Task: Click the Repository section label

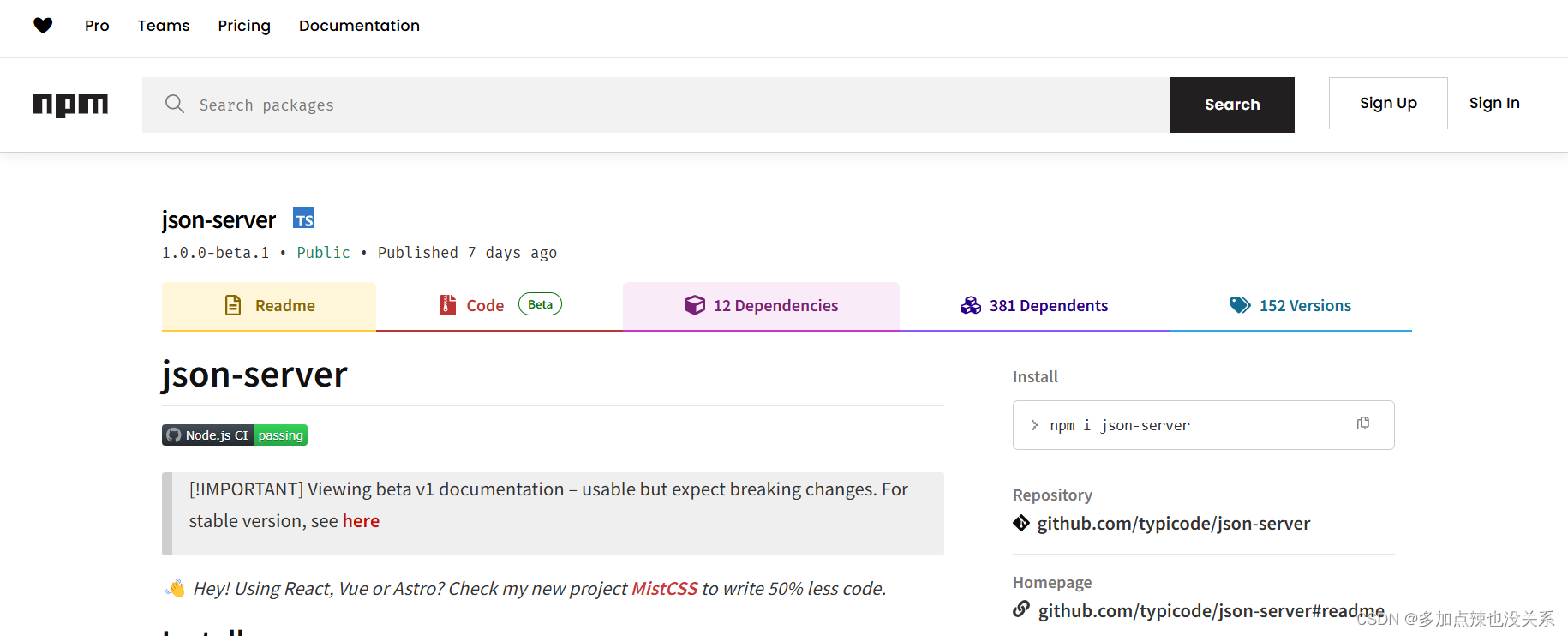Action: tap(1052, 495)
